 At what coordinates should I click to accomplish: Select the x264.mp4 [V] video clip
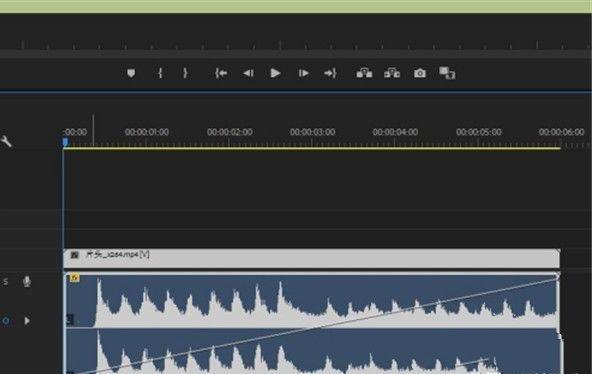point(312,259)
